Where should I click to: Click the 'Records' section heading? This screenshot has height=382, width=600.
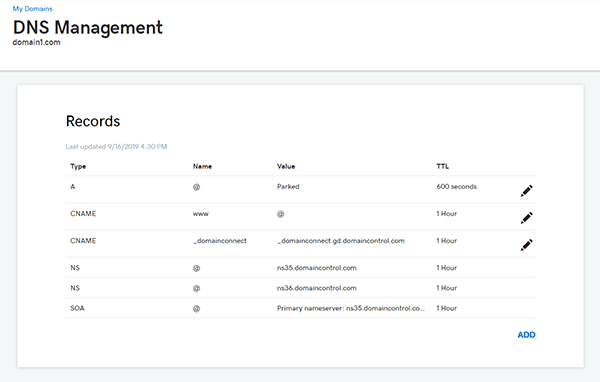click(x=93, y=121)
